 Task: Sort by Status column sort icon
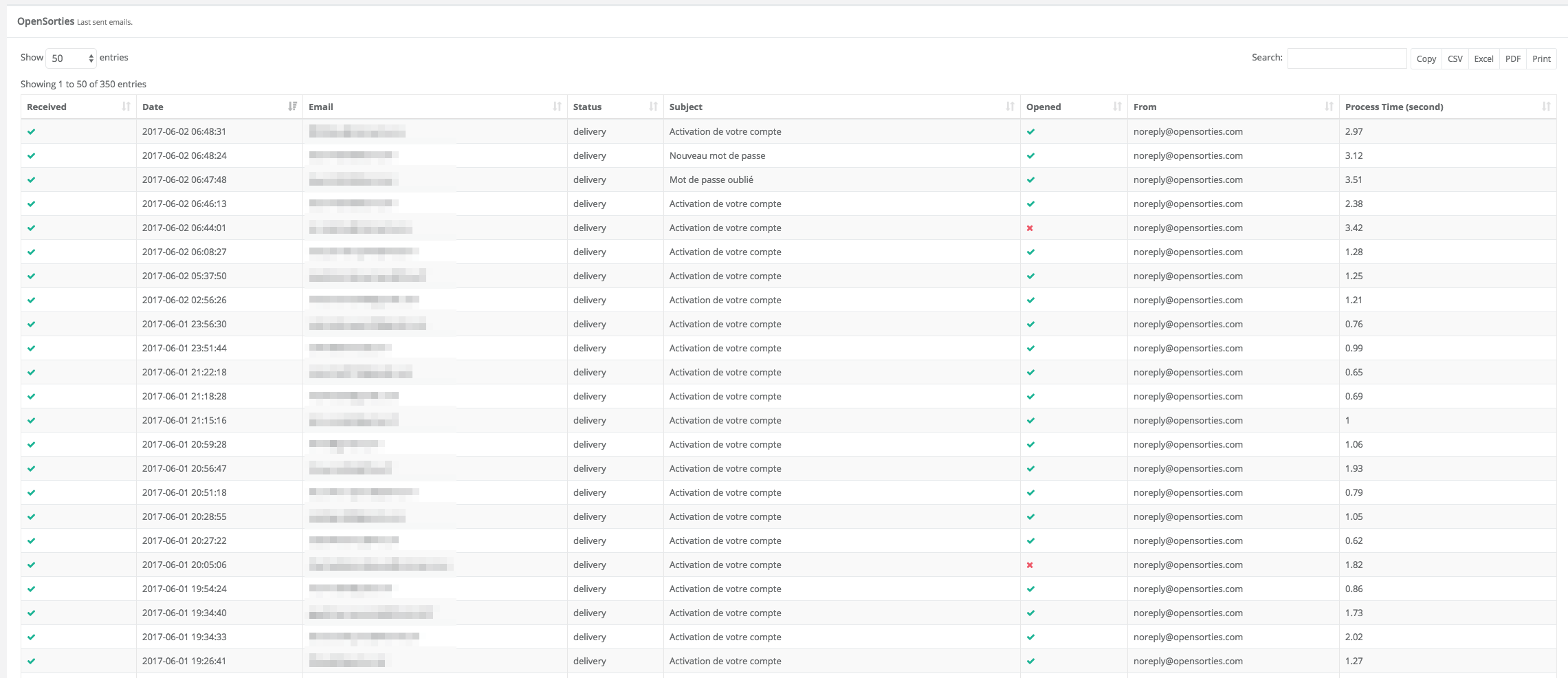pyautogui.click(x=653, y=107)
